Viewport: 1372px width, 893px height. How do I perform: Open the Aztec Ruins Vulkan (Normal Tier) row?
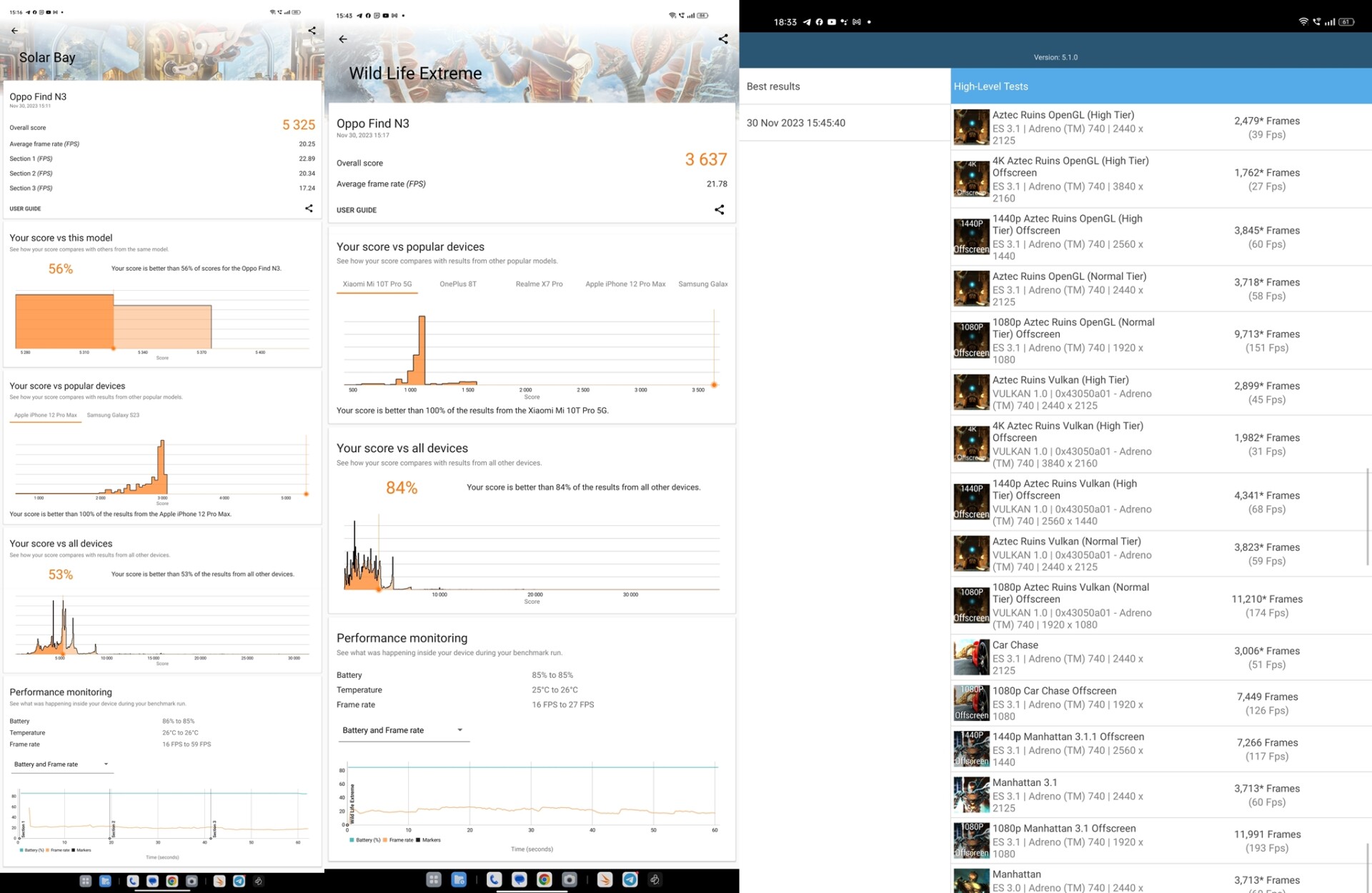tap(1161, 554)
